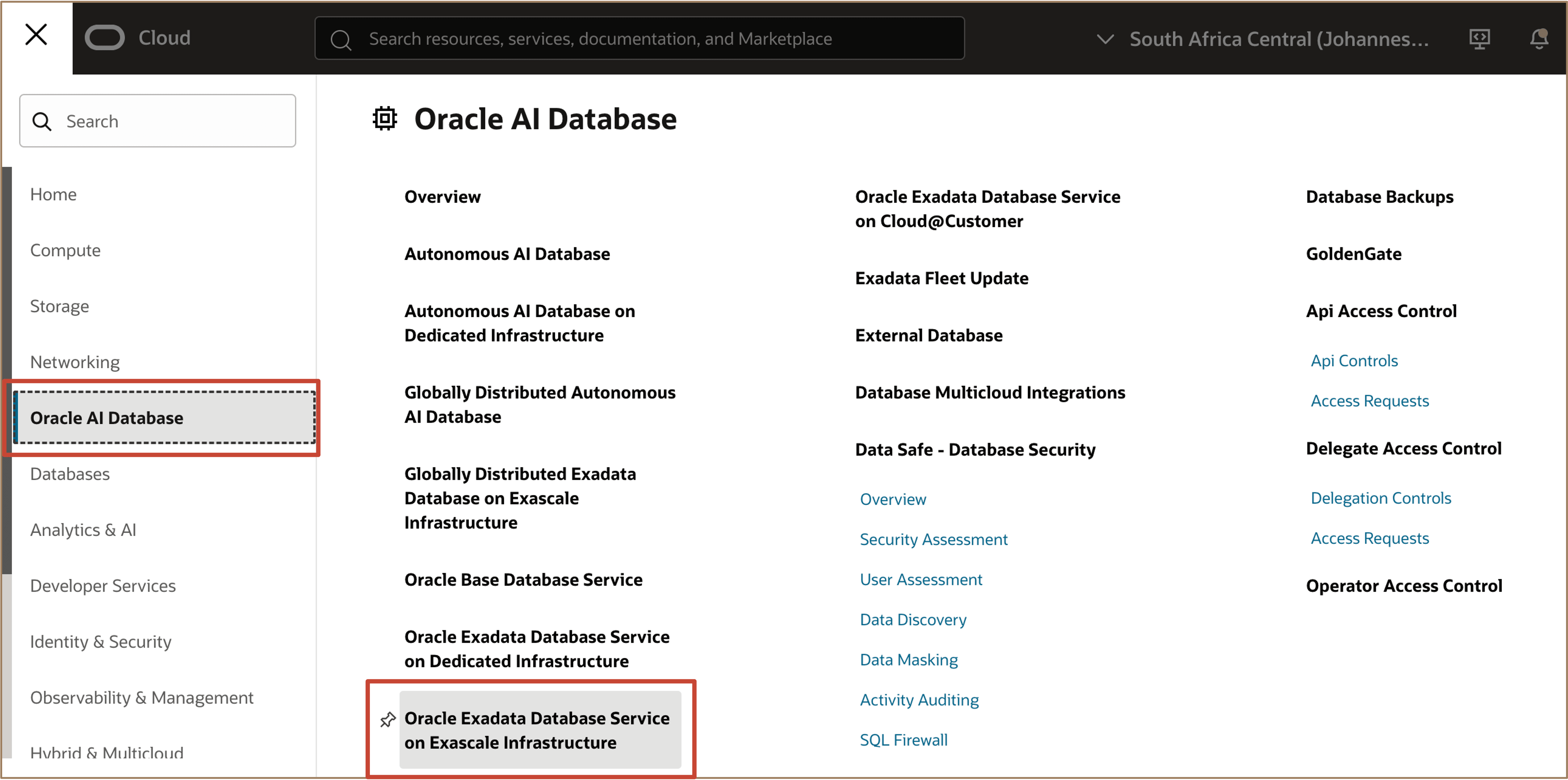Click the magnifier in the sidebar search box
This screenshot has height=780, width=1568.
click(x=42, y=120)
